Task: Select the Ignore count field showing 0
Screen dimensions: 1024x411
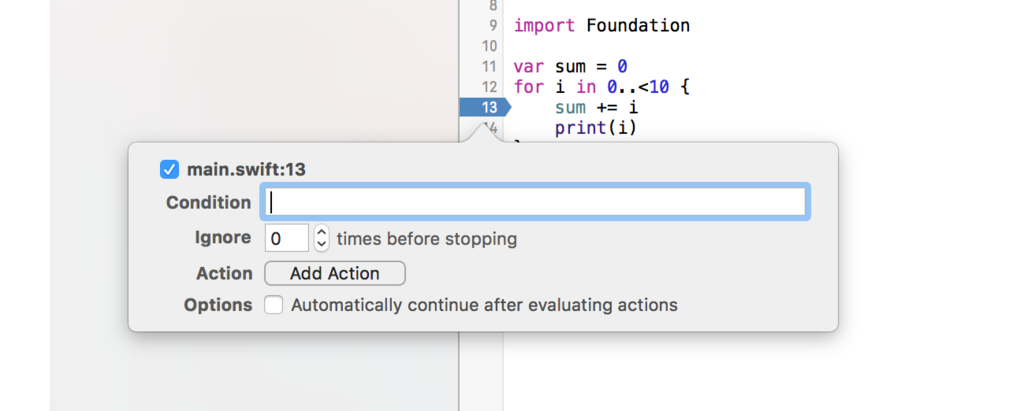Action: 287,238
